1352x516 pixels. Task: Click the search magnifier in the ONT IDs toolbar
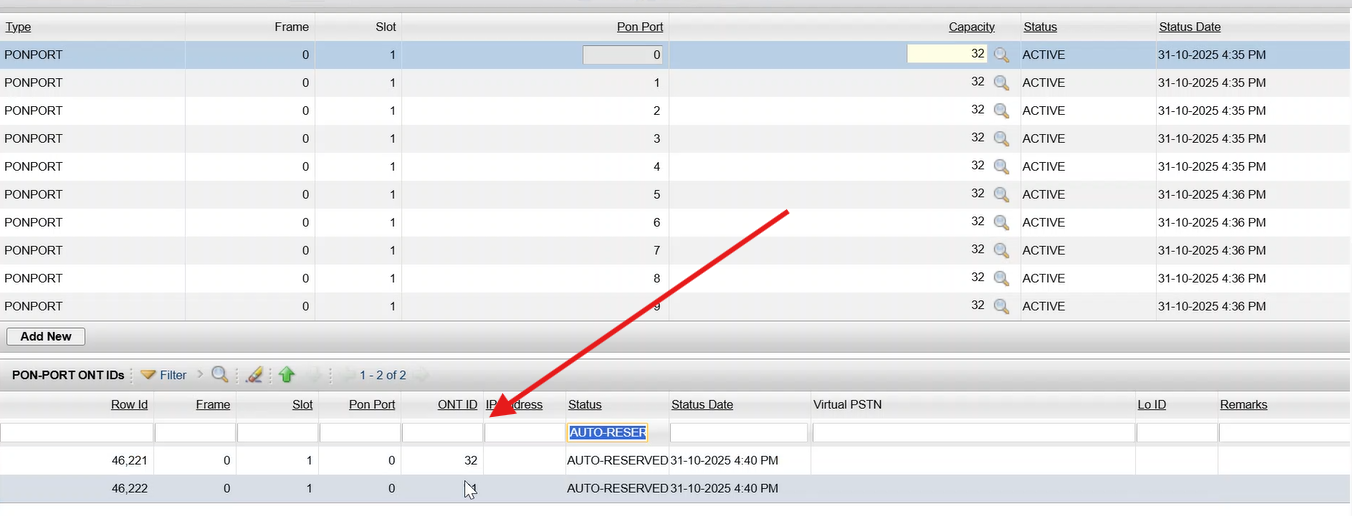click(220, 375)
